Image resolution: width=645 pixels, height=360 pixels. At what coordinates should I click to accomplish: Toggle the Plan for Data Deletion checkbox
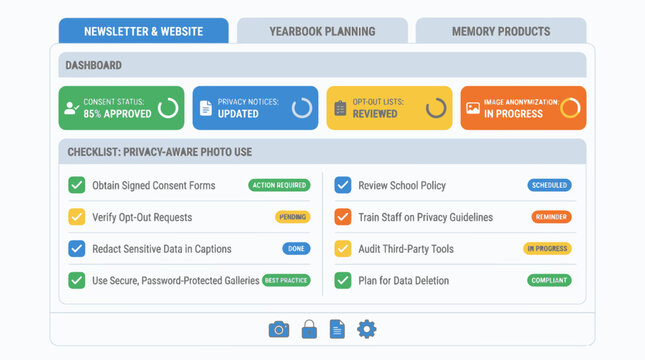click(x=343, y=280)
